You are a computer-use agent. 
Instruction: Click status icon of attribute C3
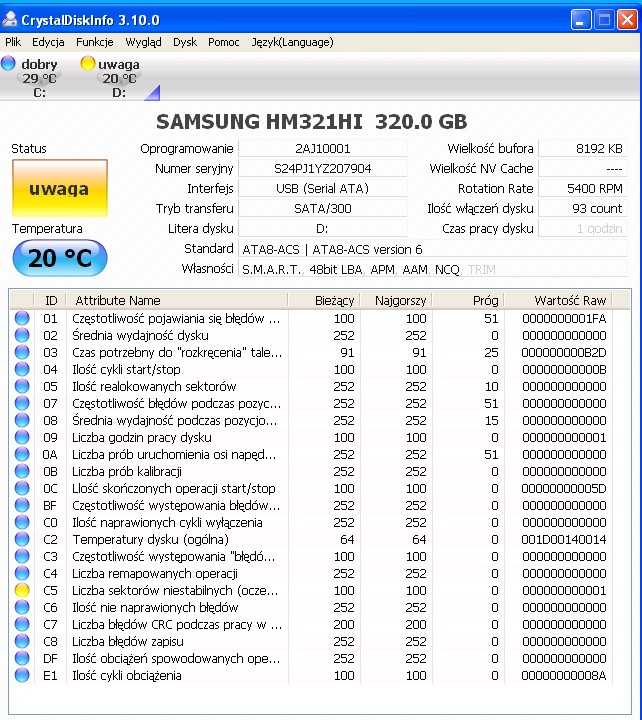22,556
